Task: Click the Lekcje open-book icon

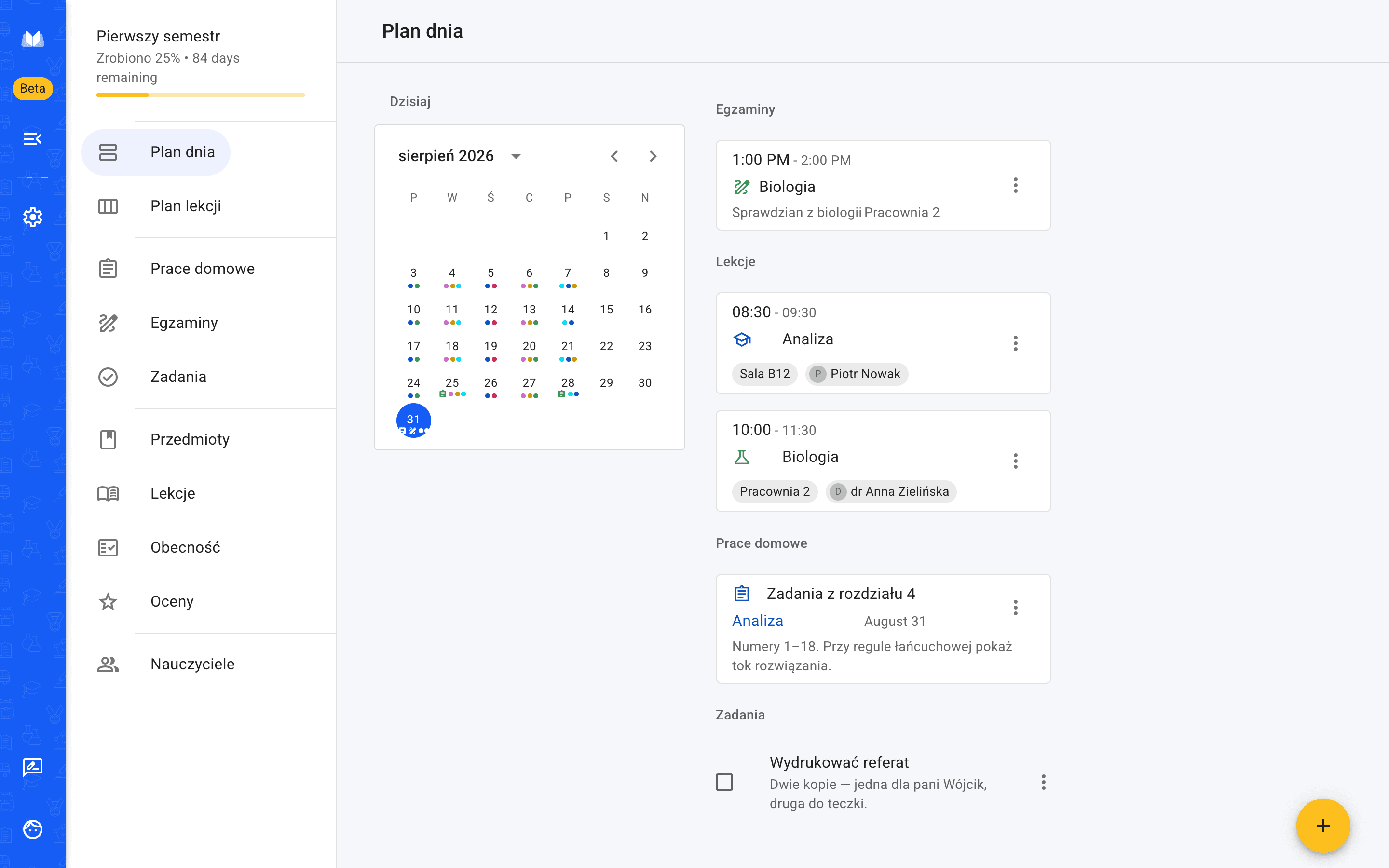Action: click(x=108, y=493)
